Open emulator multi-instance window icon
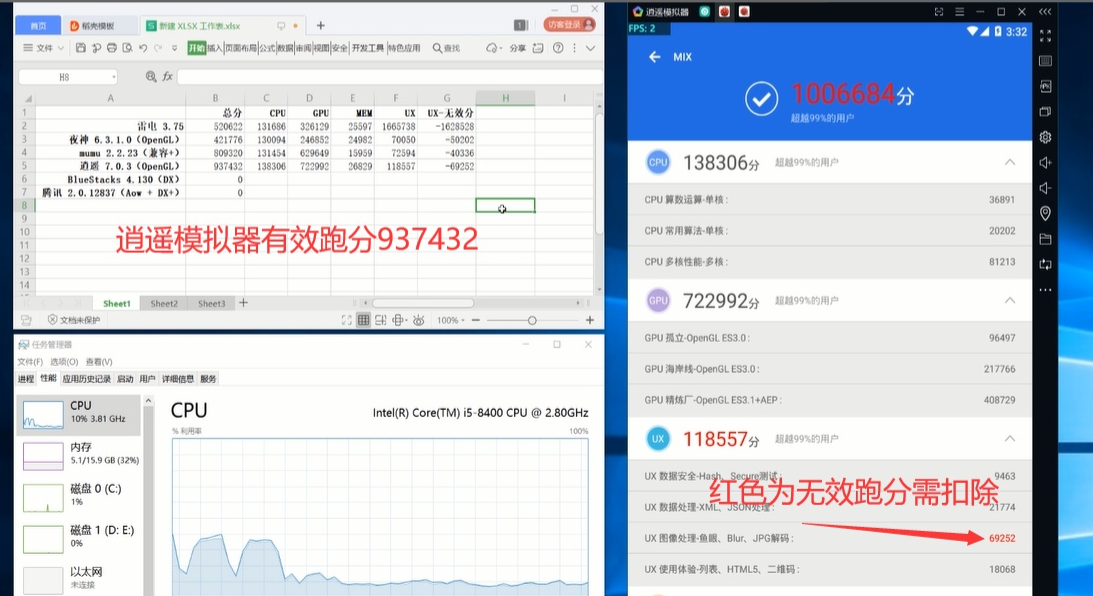This screenshot has width=1093, height=596. pyautogui.click(x=1045, y=112)
